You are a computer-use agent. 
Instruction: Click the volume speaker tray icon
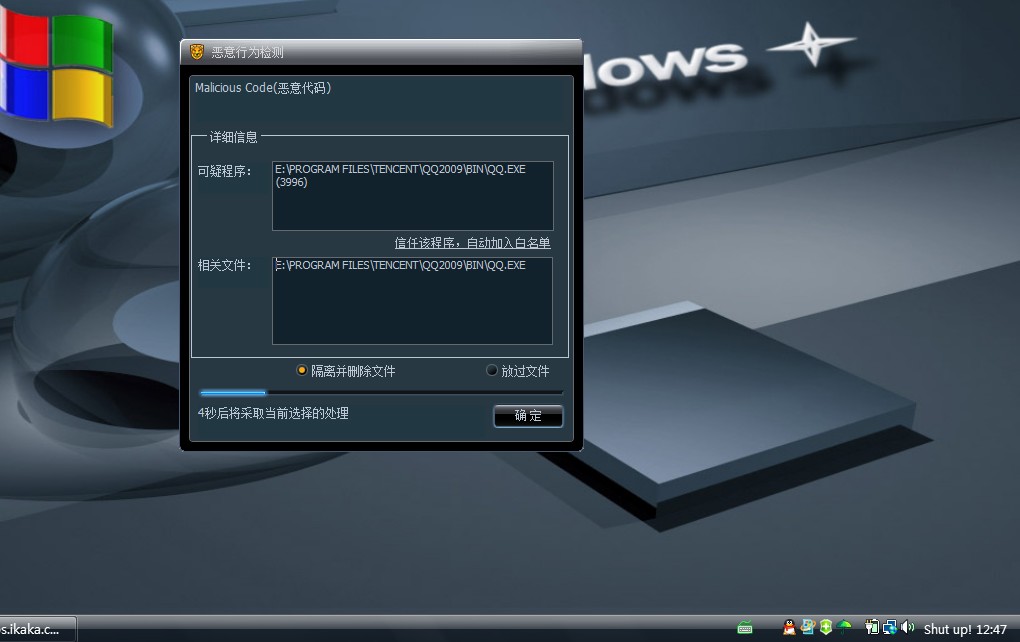[x=907, y=627]
